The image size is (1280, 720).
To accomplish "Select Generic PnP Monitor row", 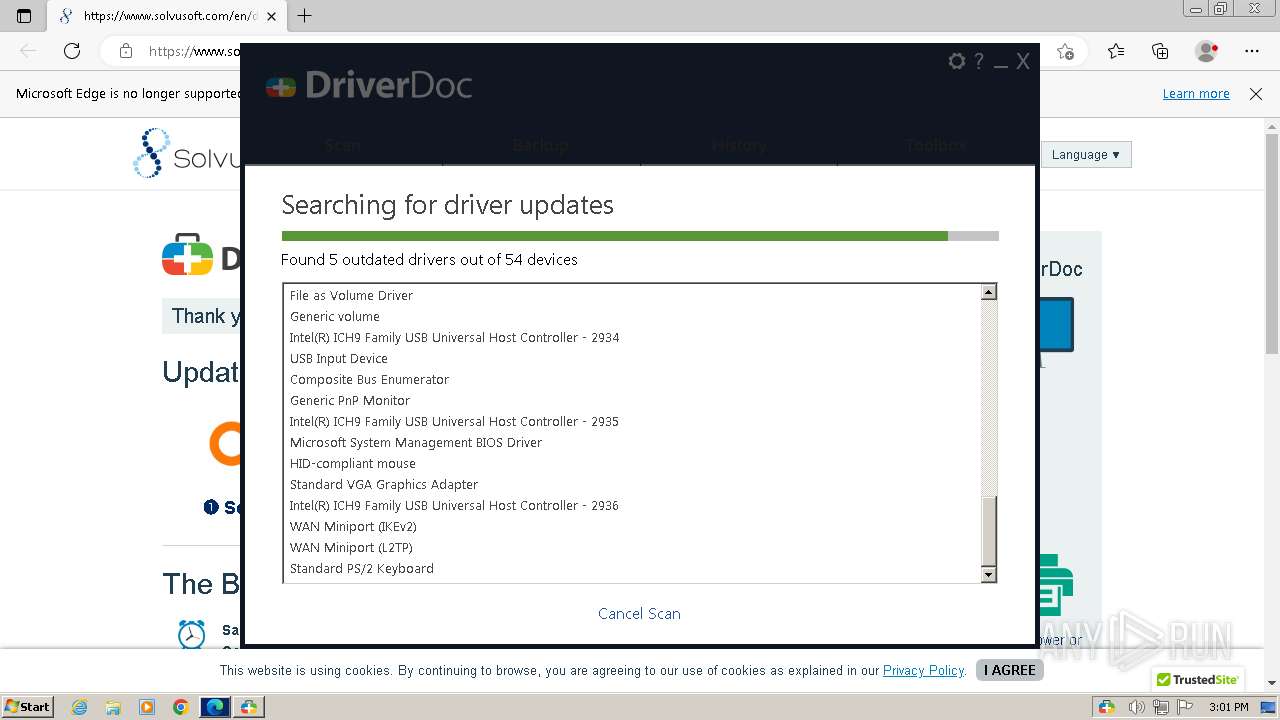I will coord(631,401).
